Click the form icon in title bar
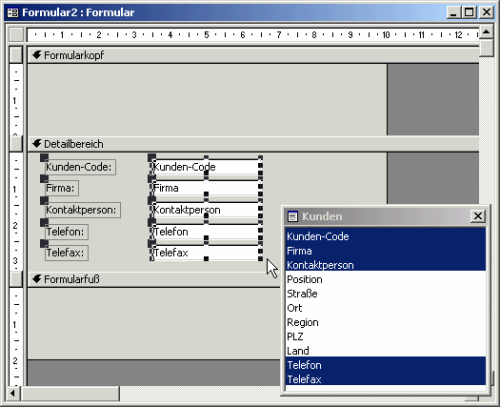The image size is (500, 407). 13,13
